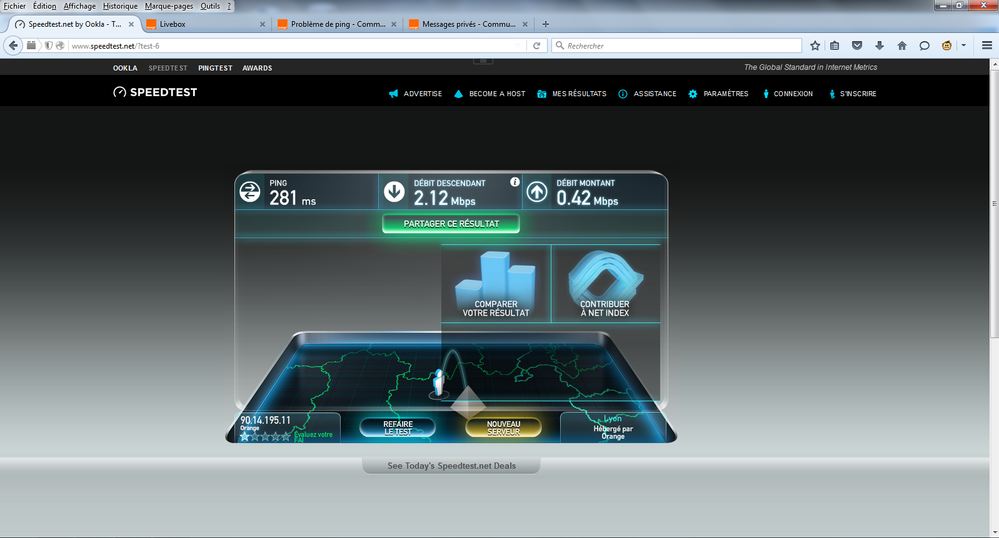The width and height of the screenshot is (999, 538).
Task: Open the chat bubble toolbar icon
Action: point(924,45)
